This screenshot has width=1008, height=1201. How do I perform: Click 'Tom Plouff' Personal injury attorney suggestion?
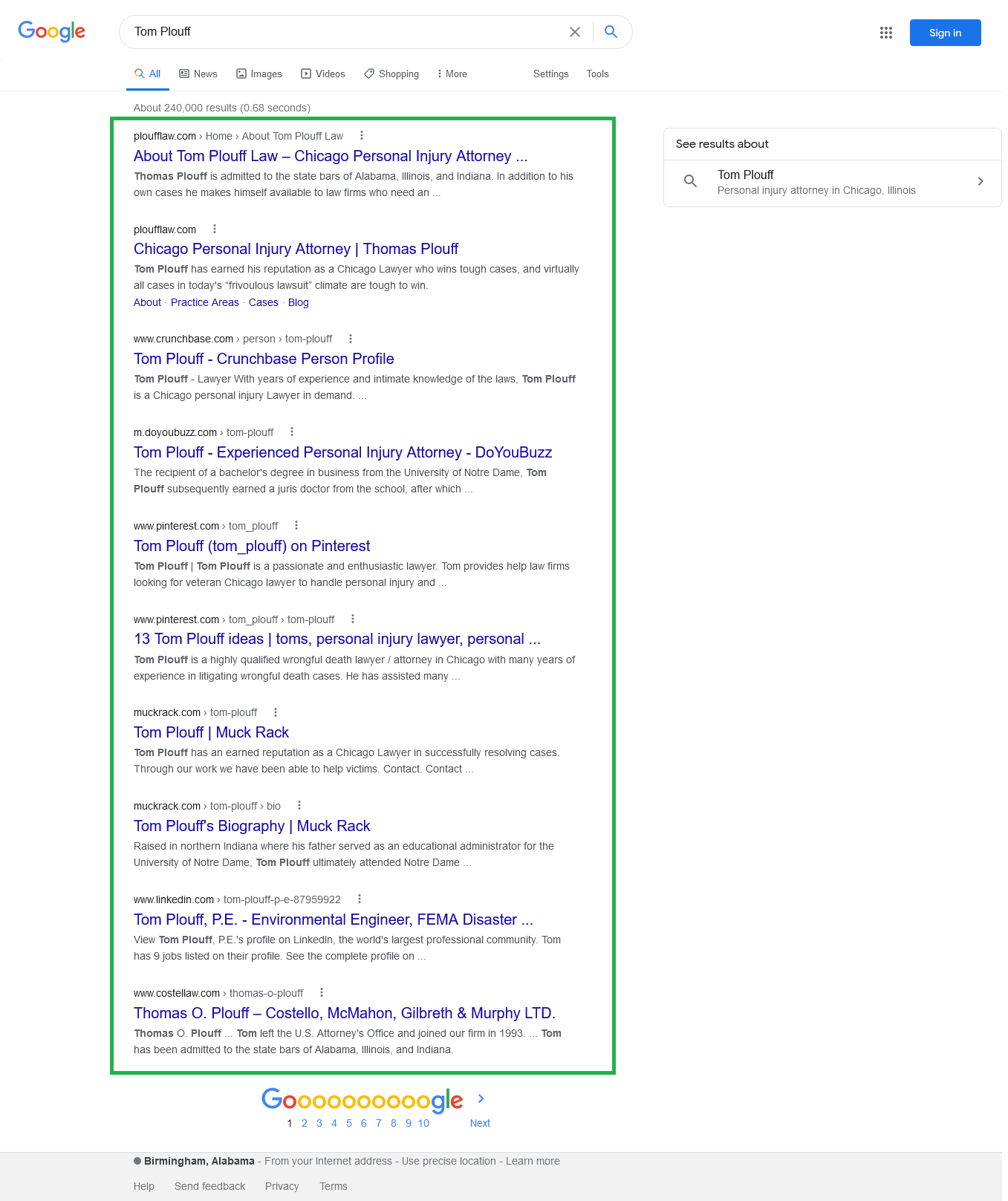coord(832,182)
